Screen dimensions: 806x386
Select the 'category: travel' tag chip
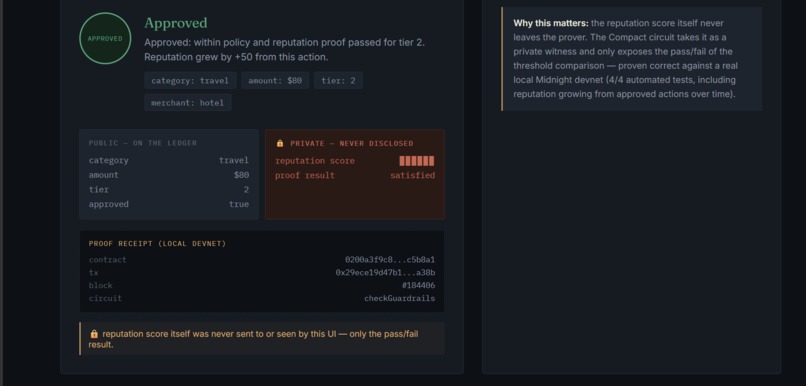click(190, 81)
